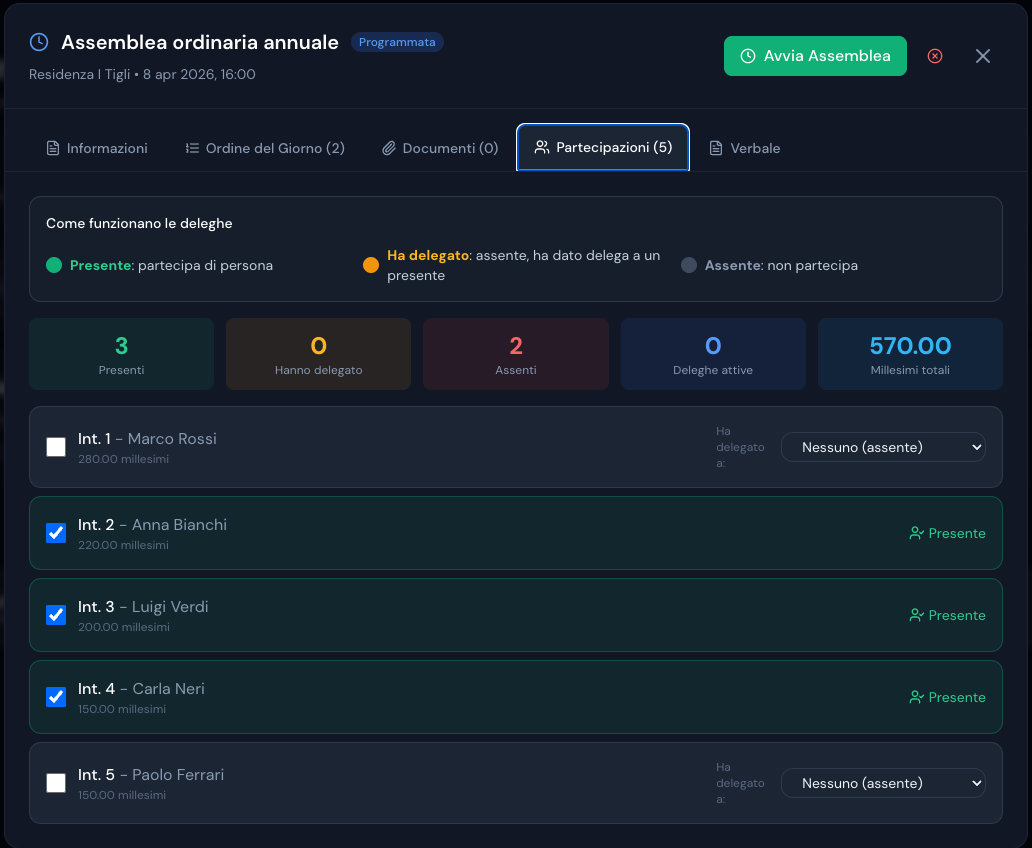Go to the Verbale tab

click(x=744, y=148)
